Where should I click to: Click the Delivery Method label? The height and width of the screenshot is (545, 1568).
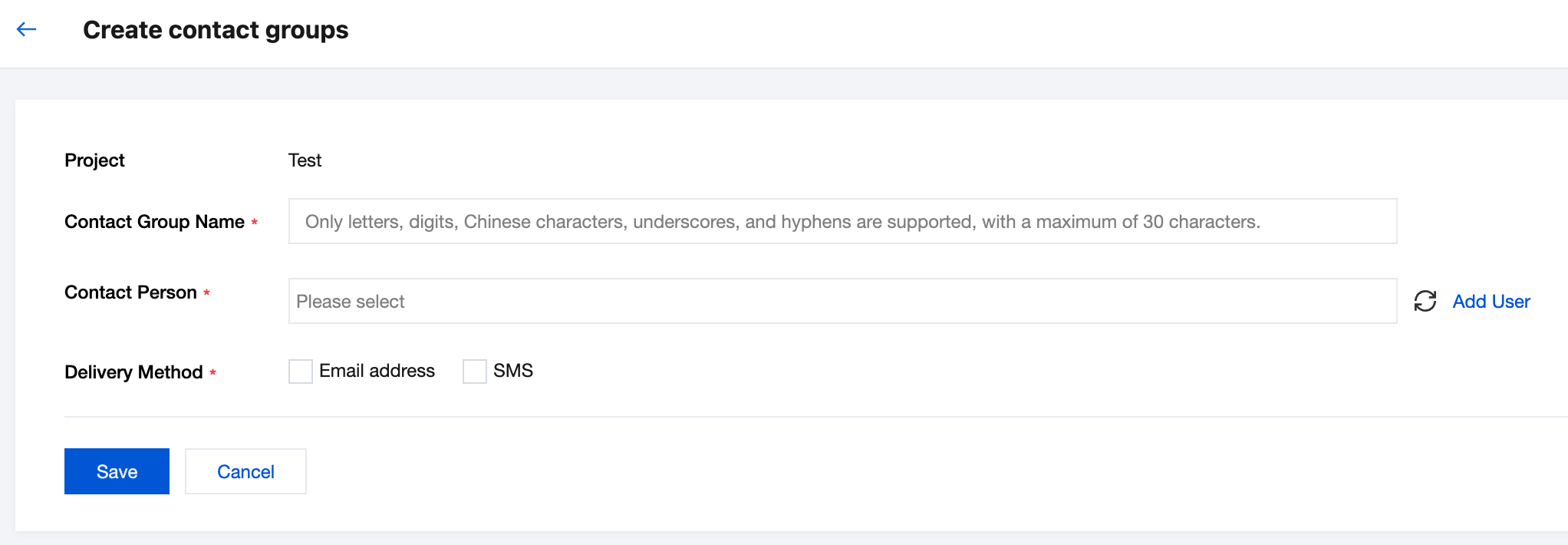pos(133,372)
